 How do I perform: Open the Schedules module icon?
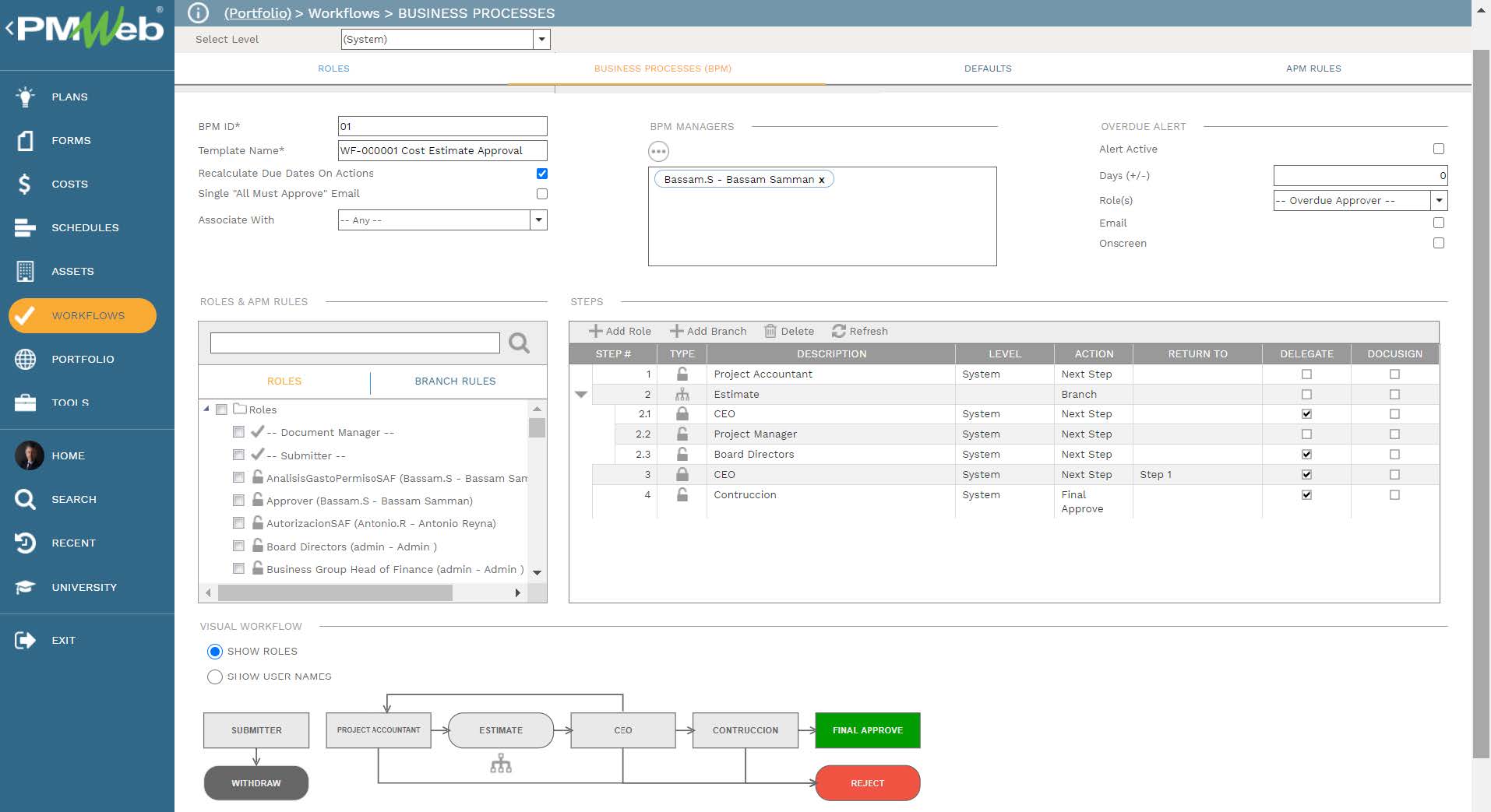click(x=25, y=227)
